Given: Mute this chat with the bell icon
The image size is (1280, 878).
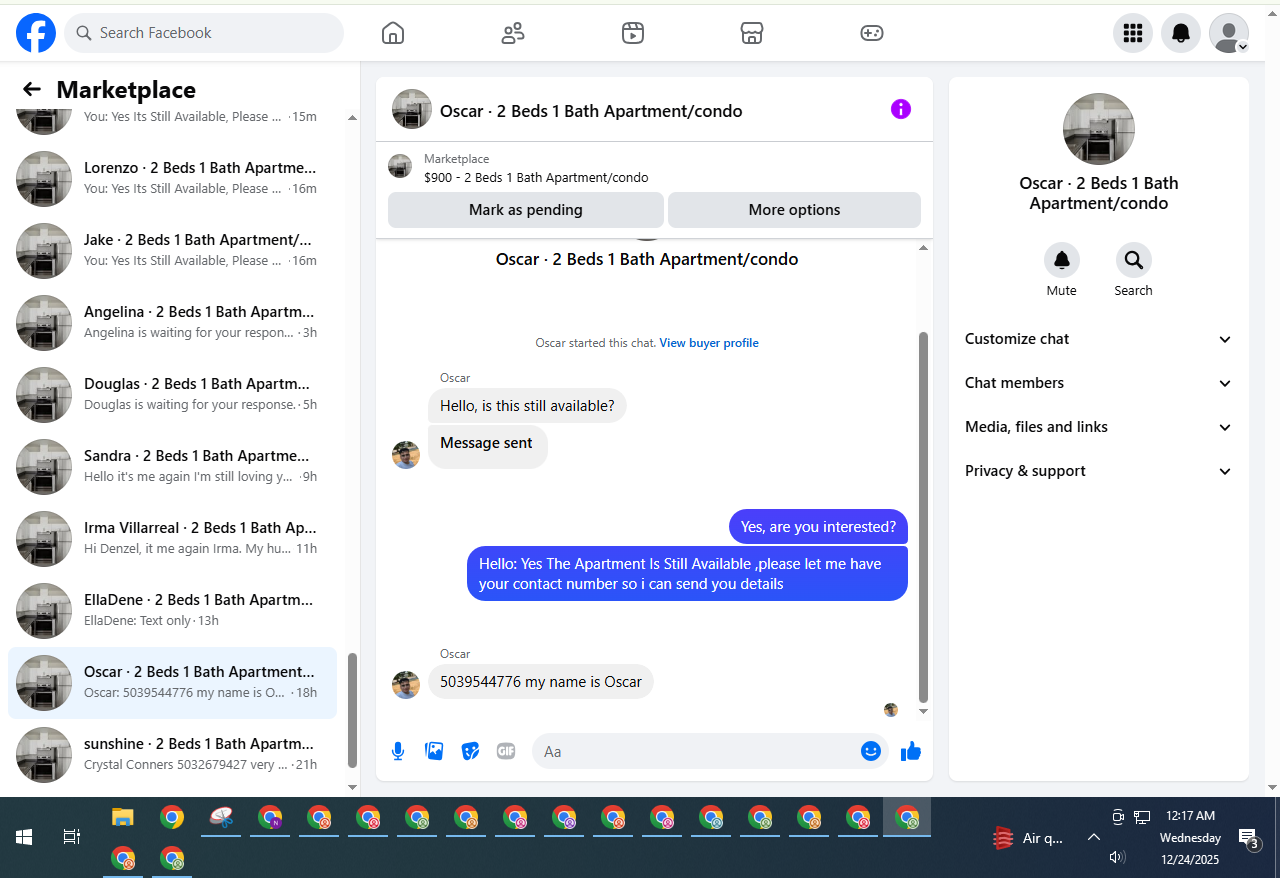Looking at the screenshot, I should click(1062, 260).
